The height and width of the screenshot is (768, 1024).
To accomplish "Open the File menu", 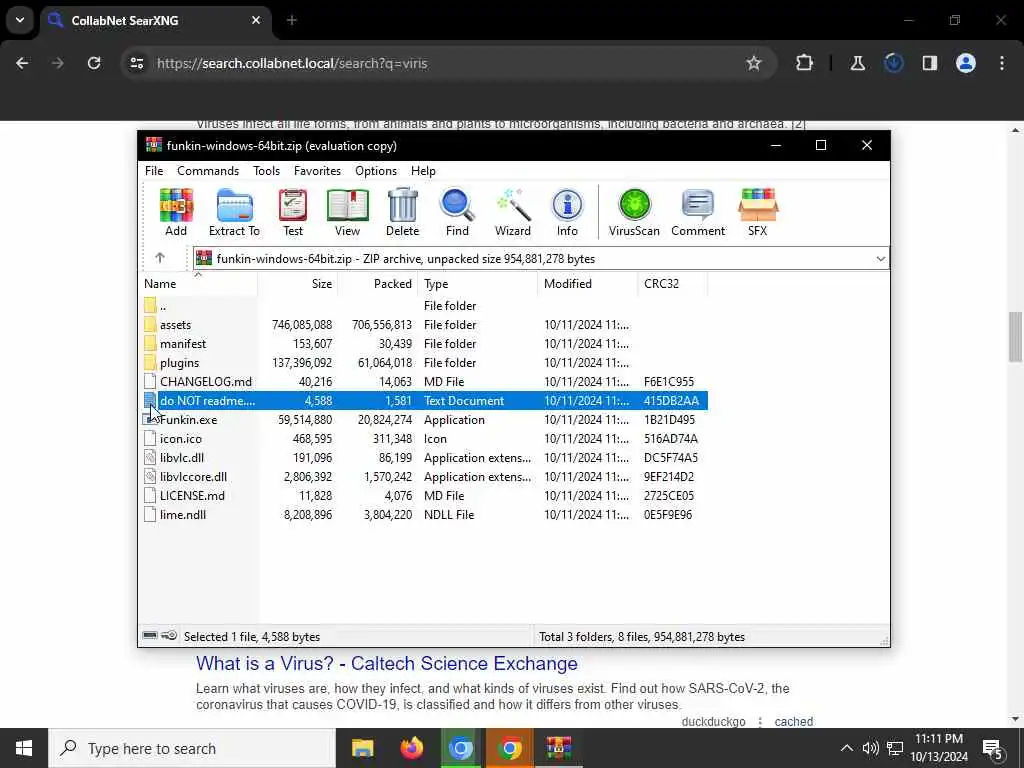I will tap(154, 170).
